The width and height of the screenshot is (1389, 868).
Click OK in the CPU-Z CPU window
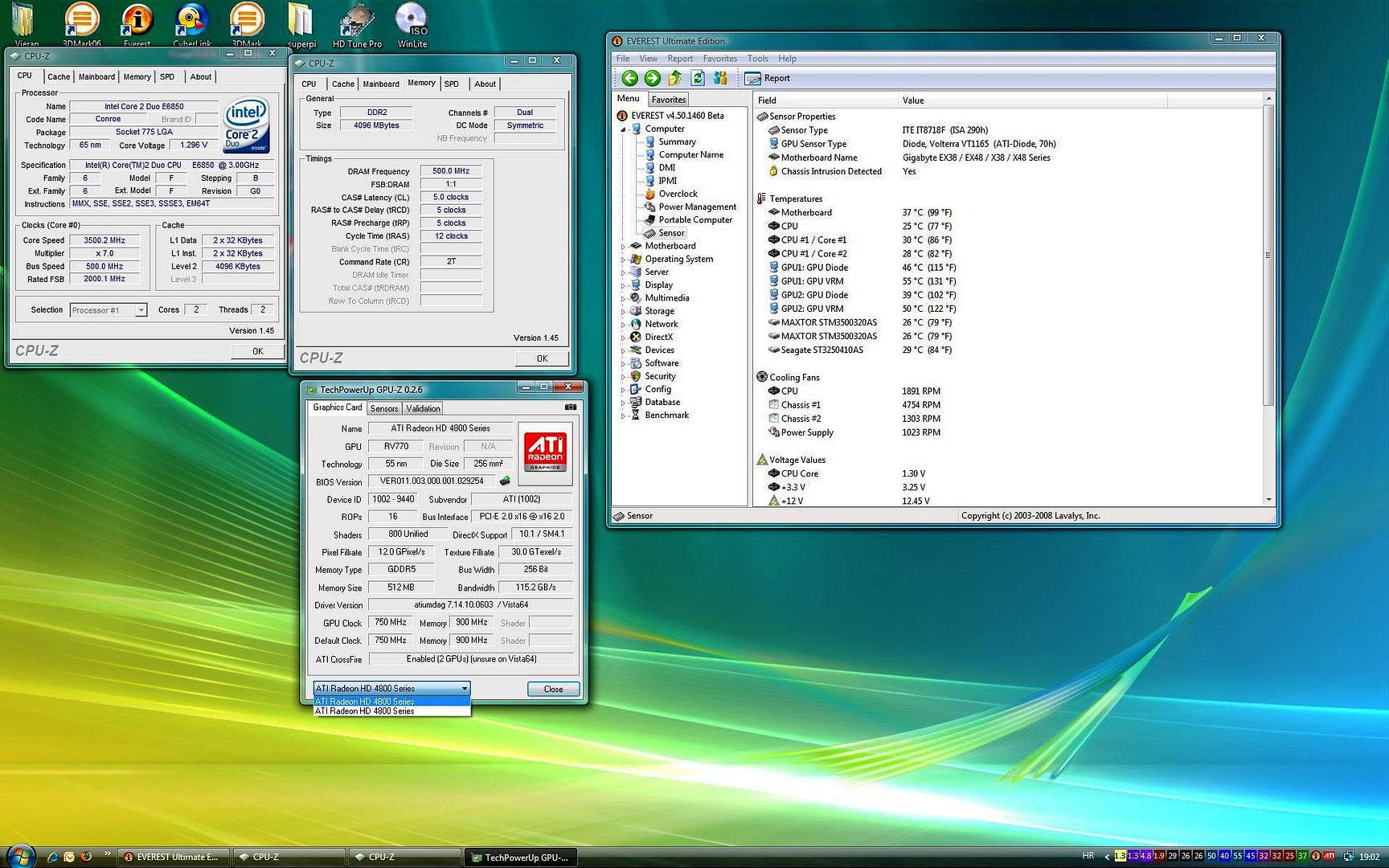point(257,351)
